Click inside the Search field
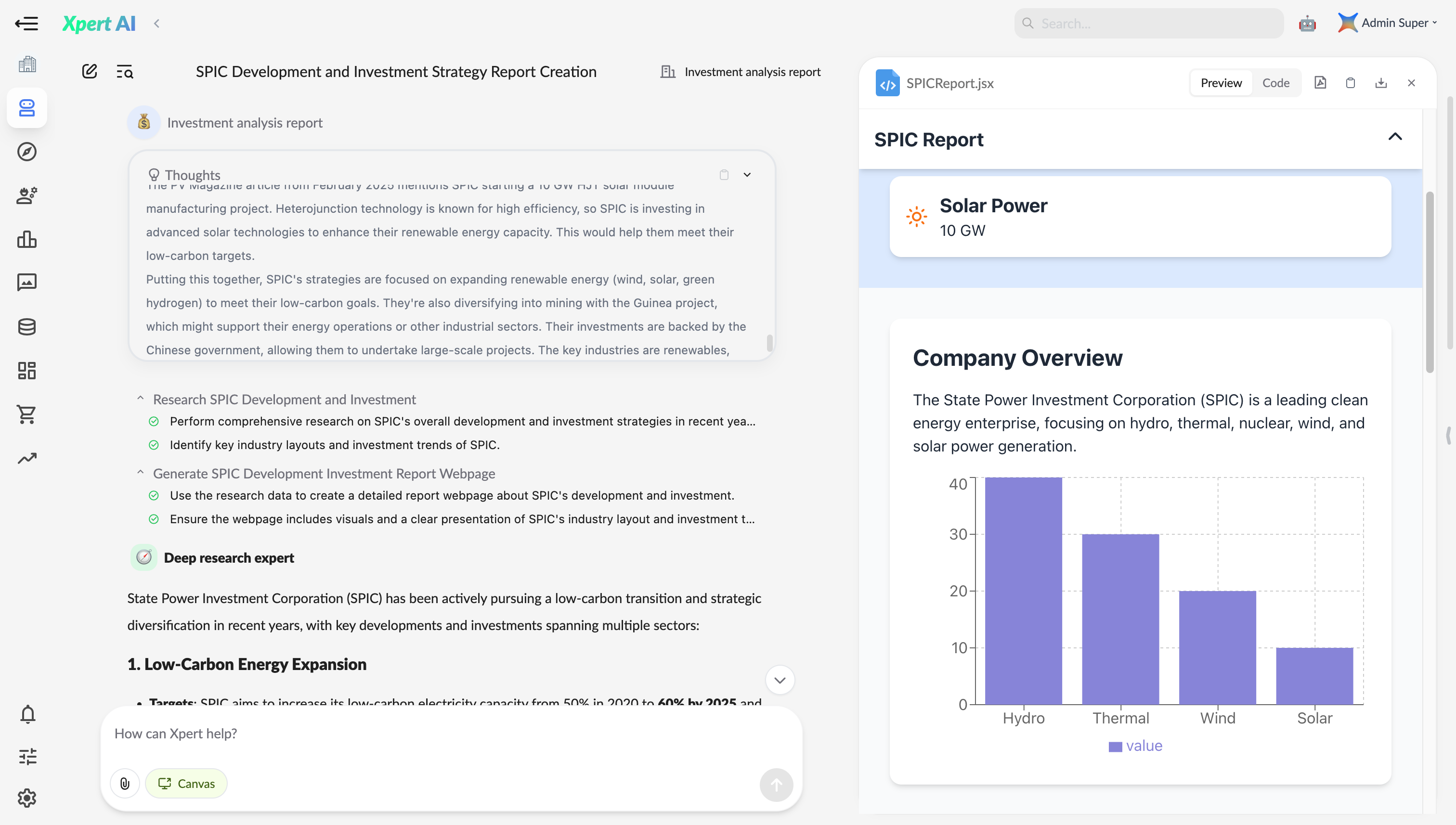Image resolution: width=1456 pixels, height=825 pixels. [x=1148, y=23]
